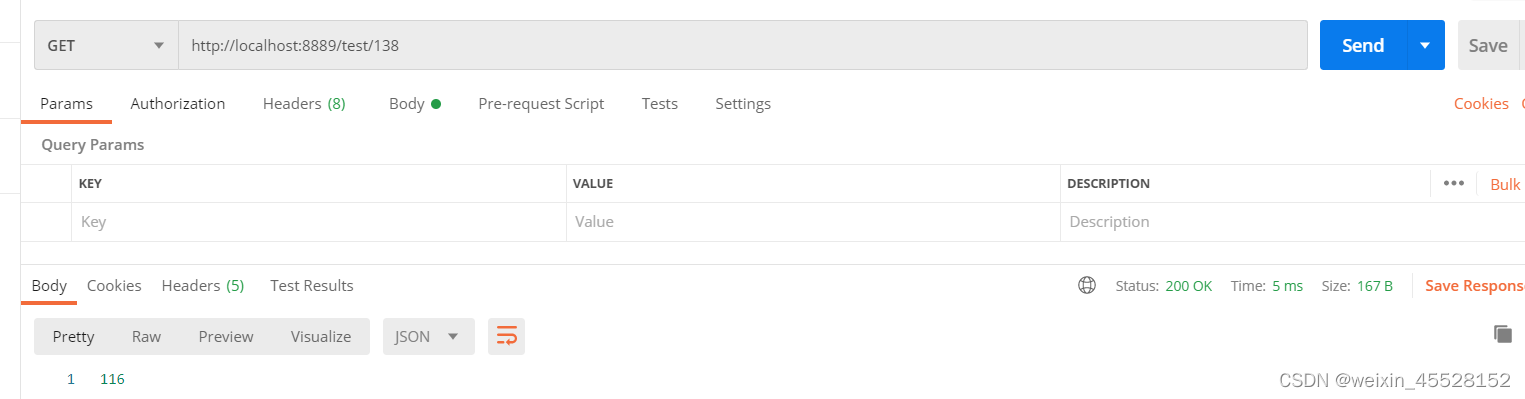Image resolution: width=1525 pixels, height=399 pixels.
Task: Switch to Preview response view
Action: tap(226, 337)
